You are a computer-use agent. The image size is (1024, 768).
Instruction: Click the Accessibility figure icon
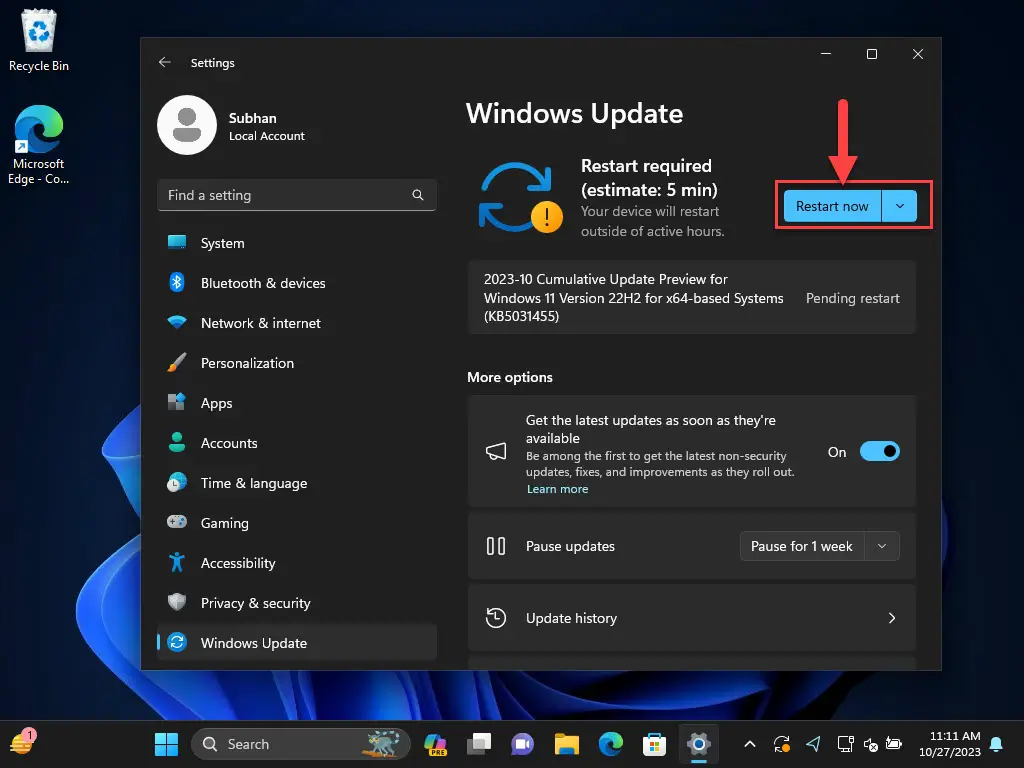click(x=177, y=562)
